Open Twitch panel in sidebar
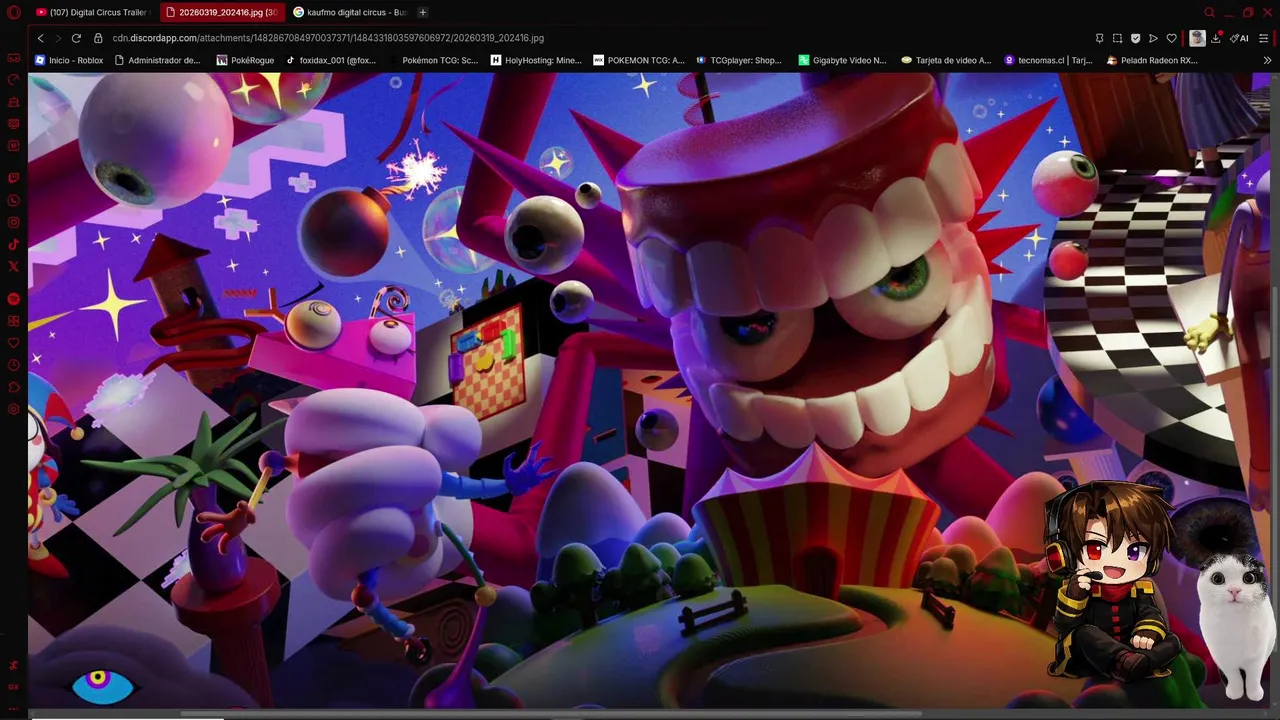1280x720 pixels. [14, 178]
